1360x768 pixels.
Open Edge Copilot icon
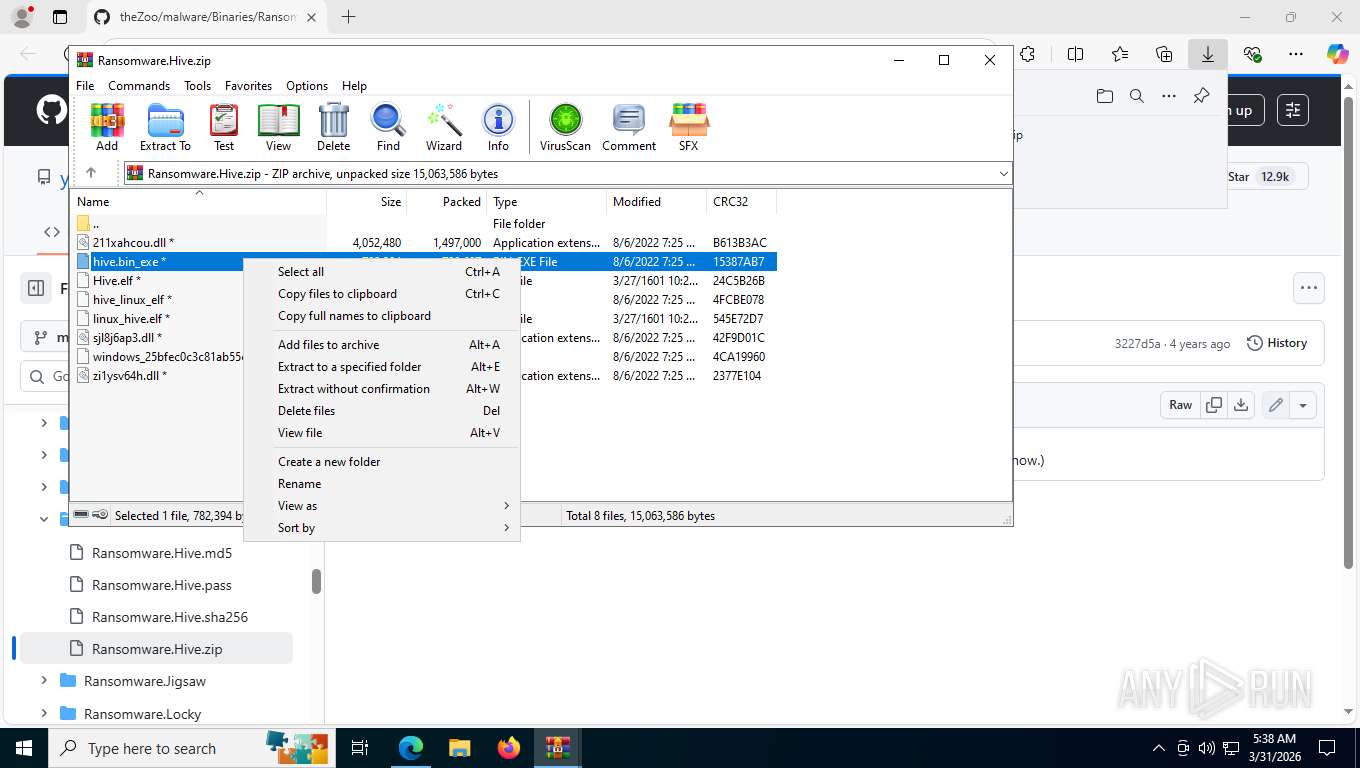1337,55
